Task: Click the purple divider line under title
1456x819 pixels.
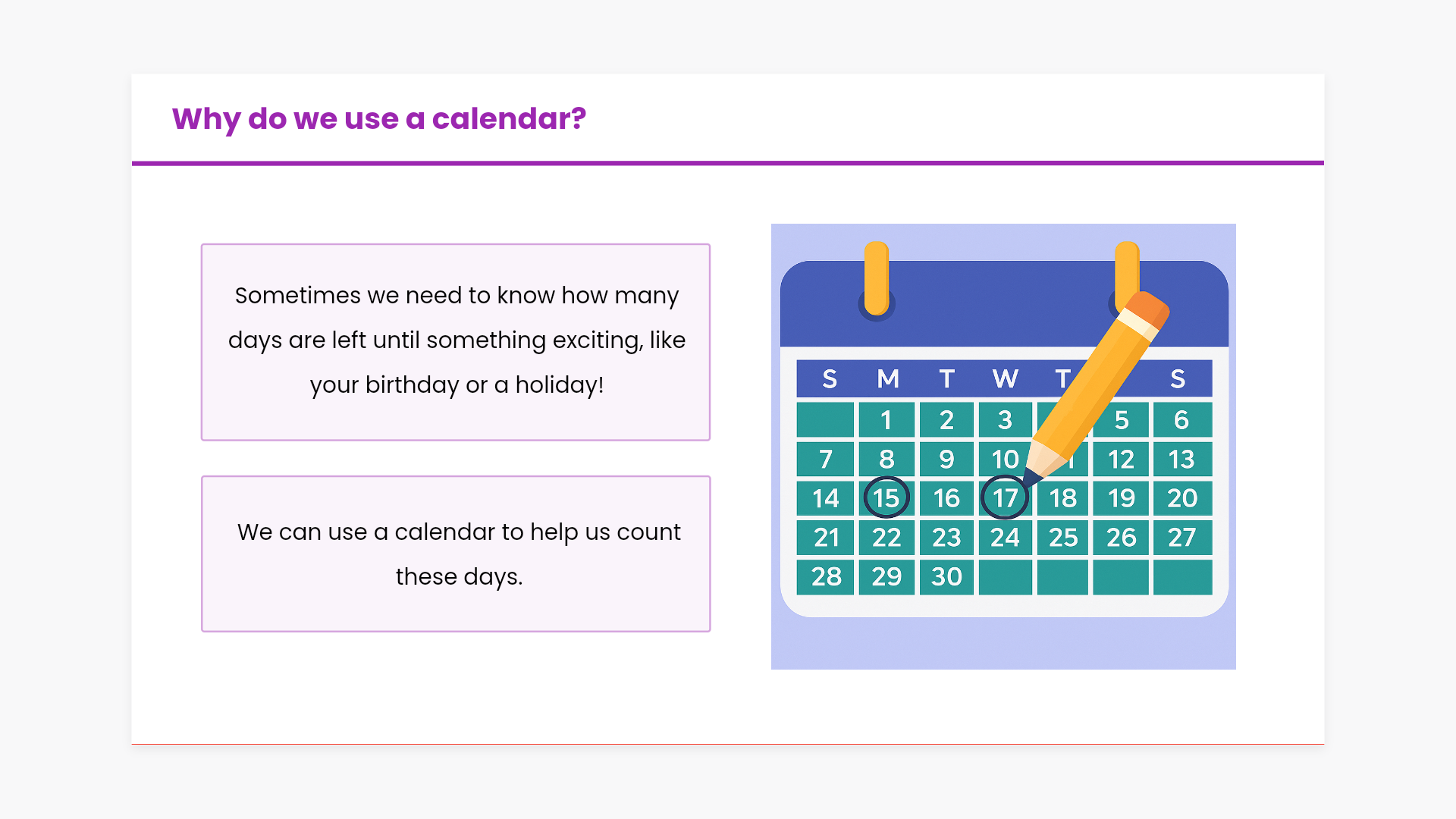Action: tap(728, 162)
